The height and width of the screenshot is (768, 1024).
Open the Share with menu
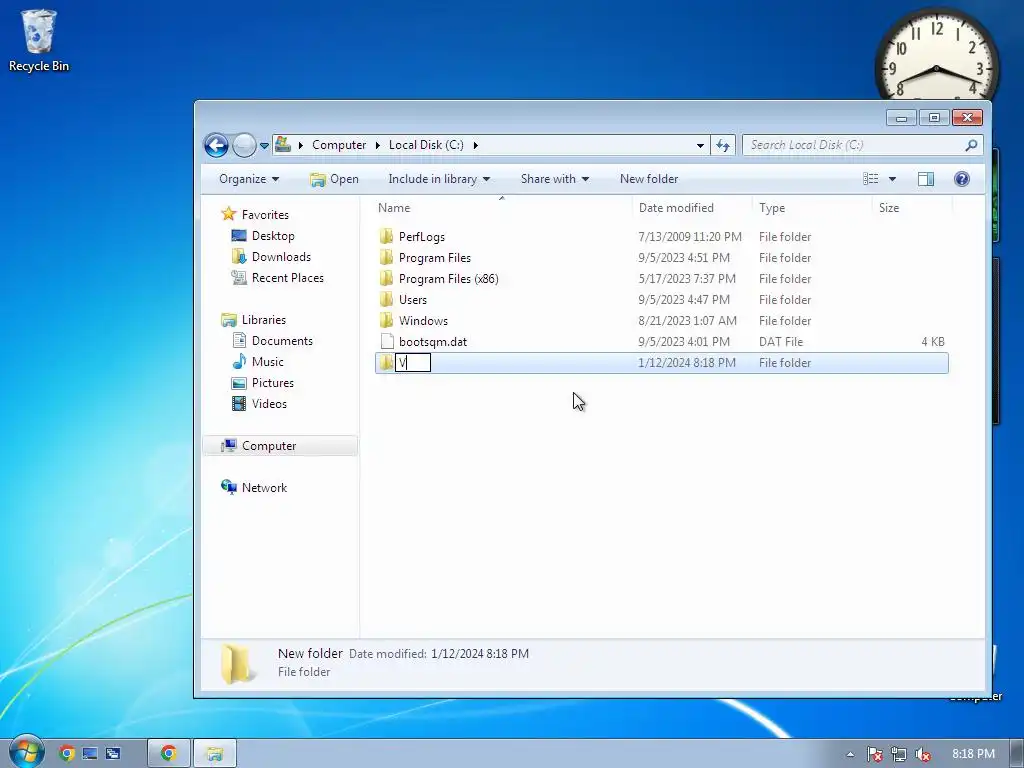[554, 179]
